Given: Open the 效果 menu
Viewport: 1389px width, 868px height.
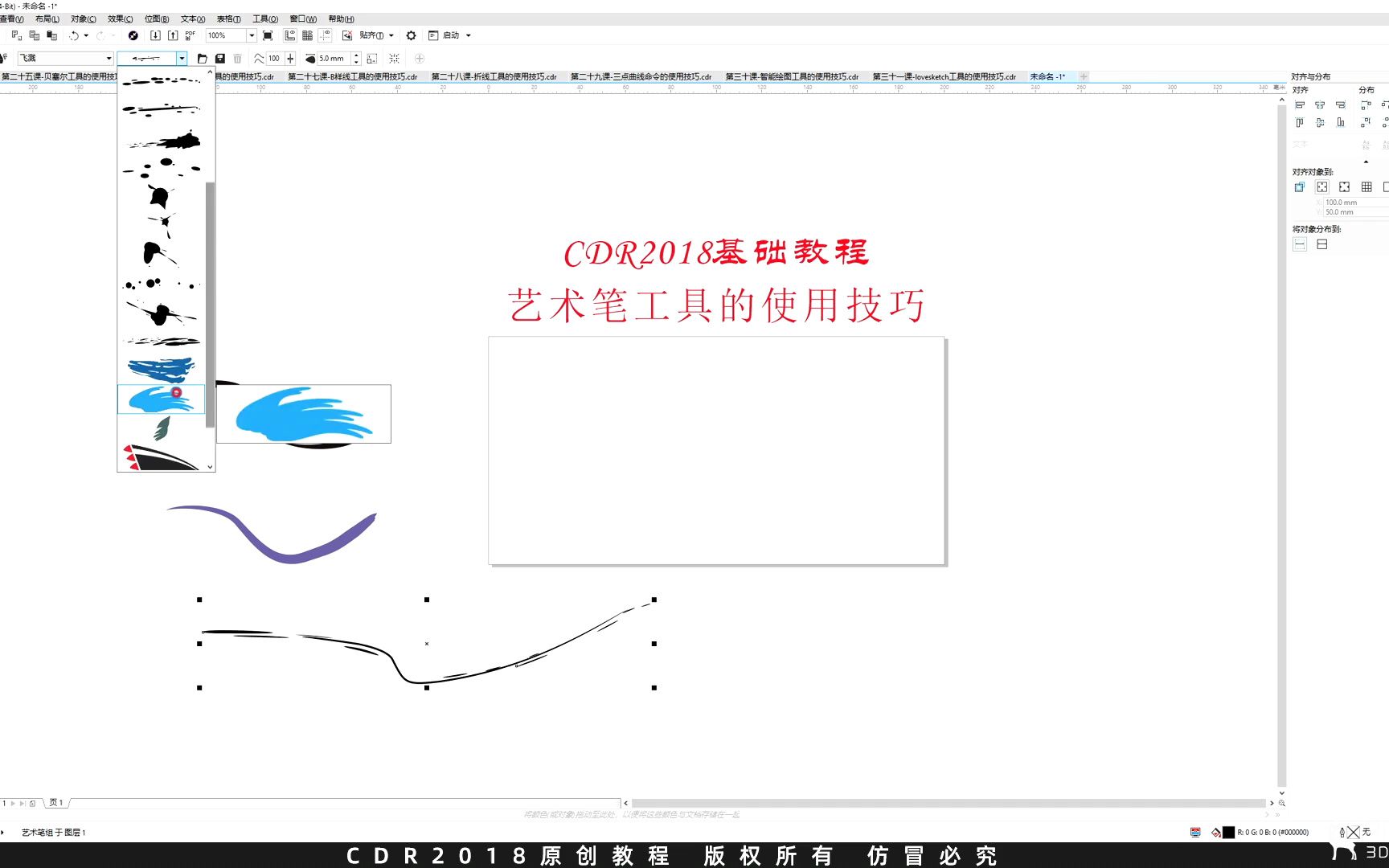Looking at the screenshot, I should (120, 18).
